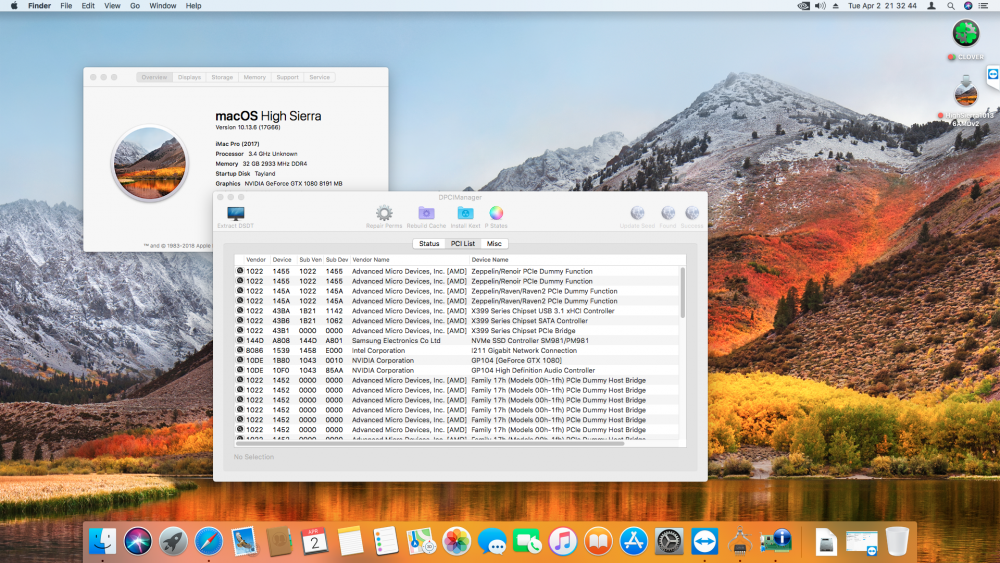Open System Information caliper icon in Dock
Image resolution: width=1000 pixels, height=563 pixels.
click(740, 541)
